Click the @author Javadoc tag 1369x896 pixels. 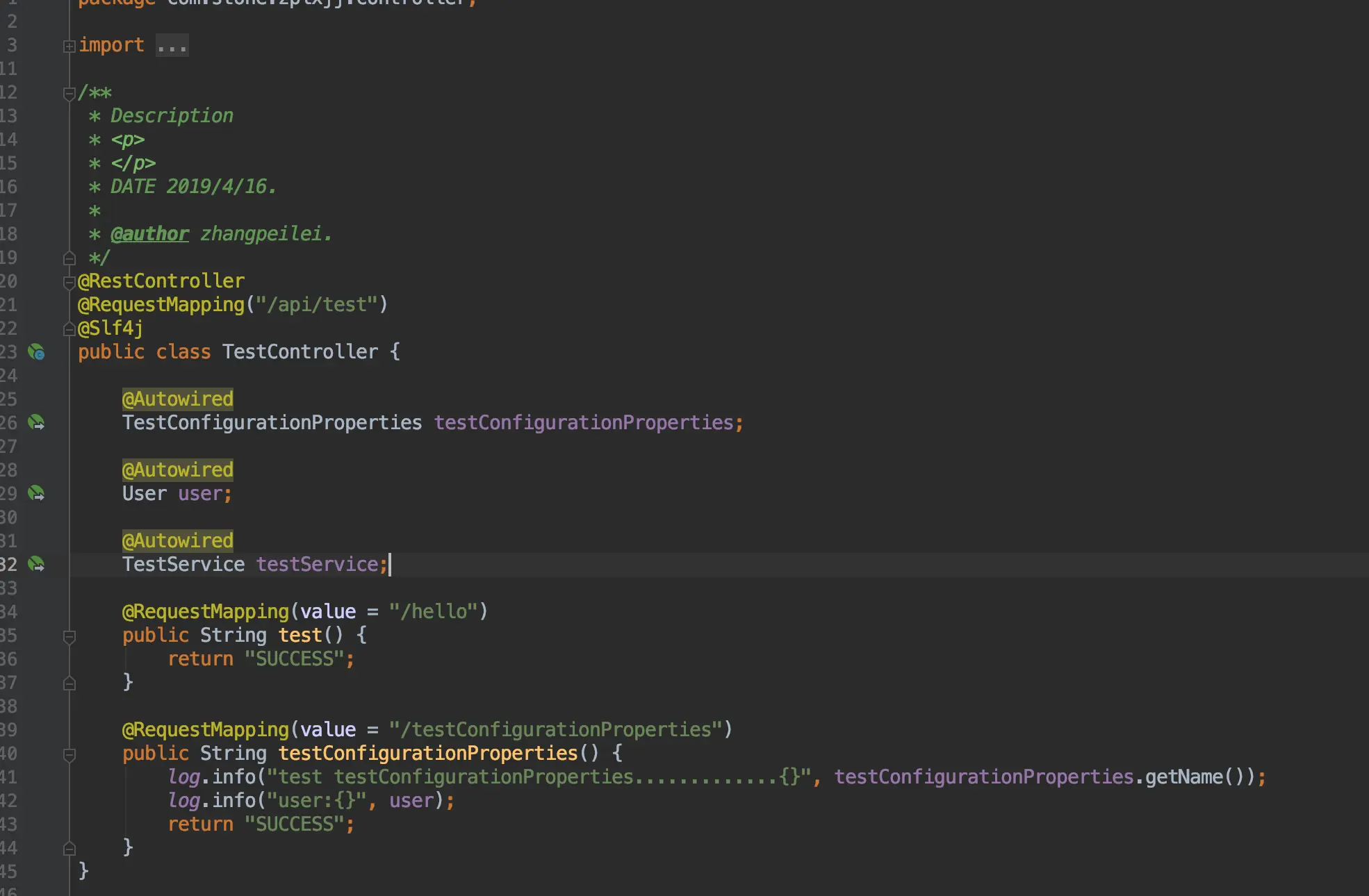[x=149, y=234]
